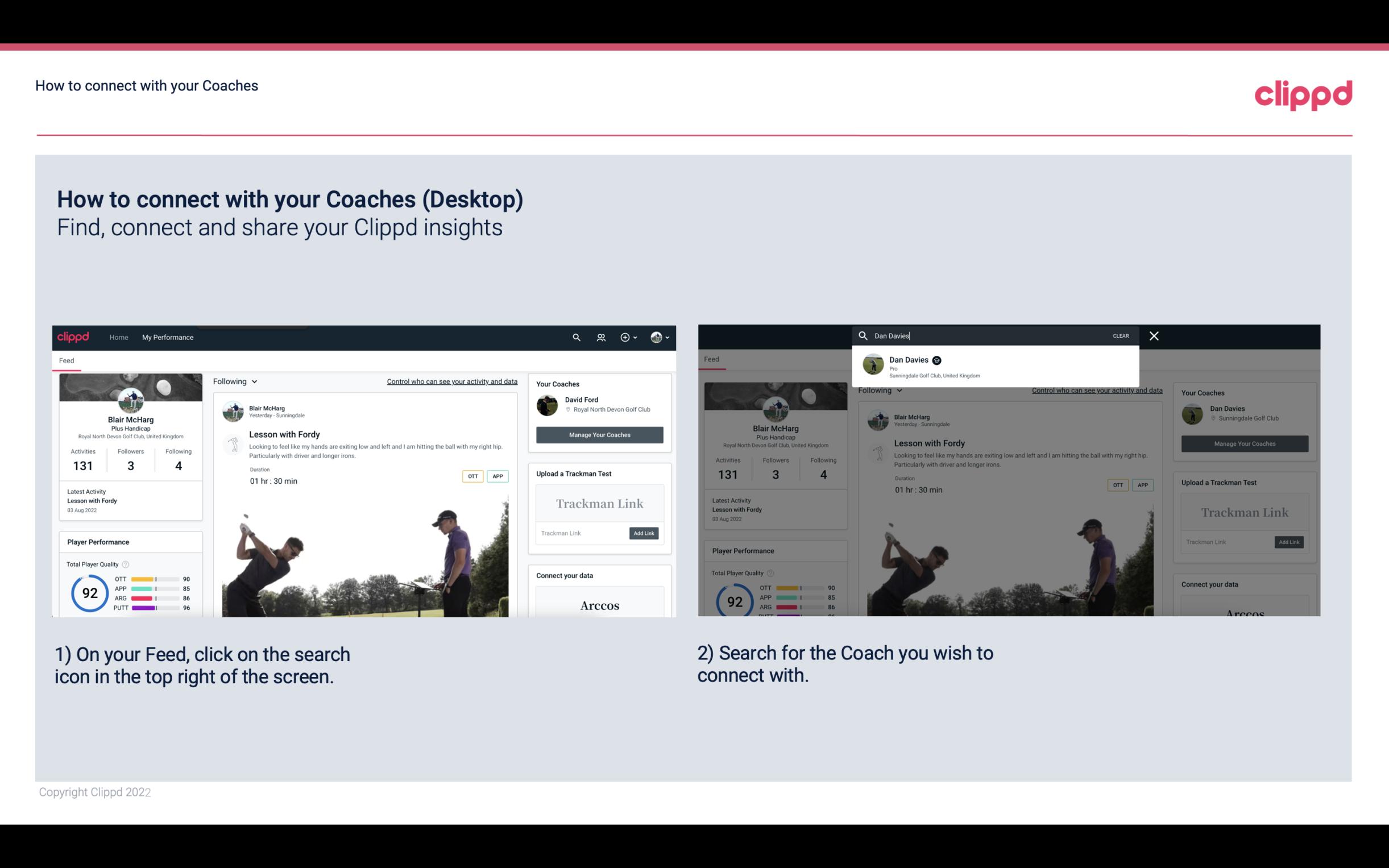Screen dimensions: 1389x868
Task: Click the Arccos data connection expander
Action: (x=598, y=605)
